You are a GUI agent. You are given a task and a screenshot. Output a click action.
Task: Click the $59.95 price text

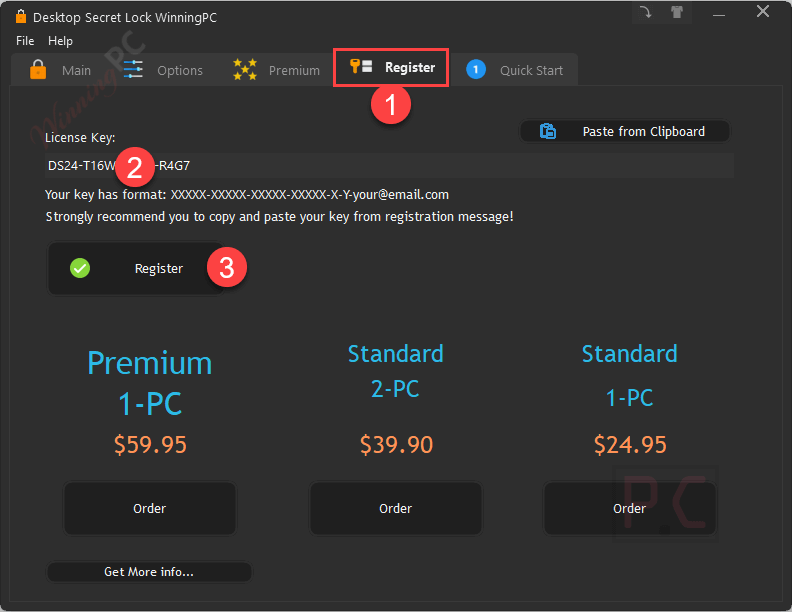150,445
